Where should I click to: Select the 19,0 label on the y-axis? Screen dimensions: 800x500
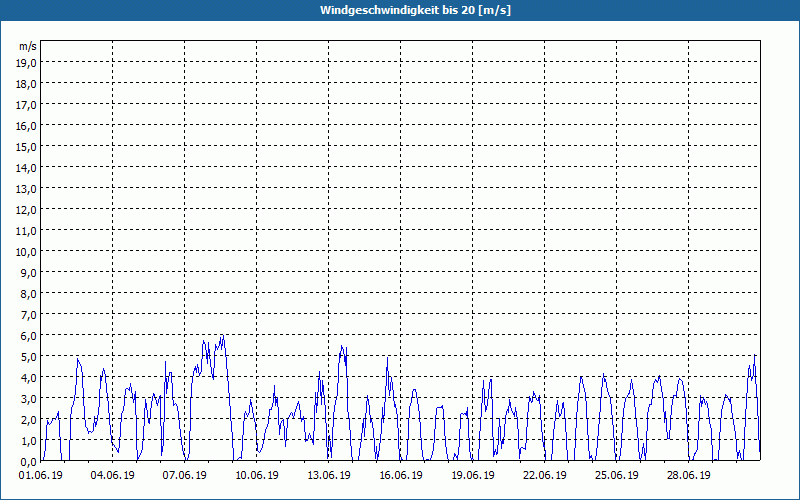pyautogui.click(x=27, y=62)
